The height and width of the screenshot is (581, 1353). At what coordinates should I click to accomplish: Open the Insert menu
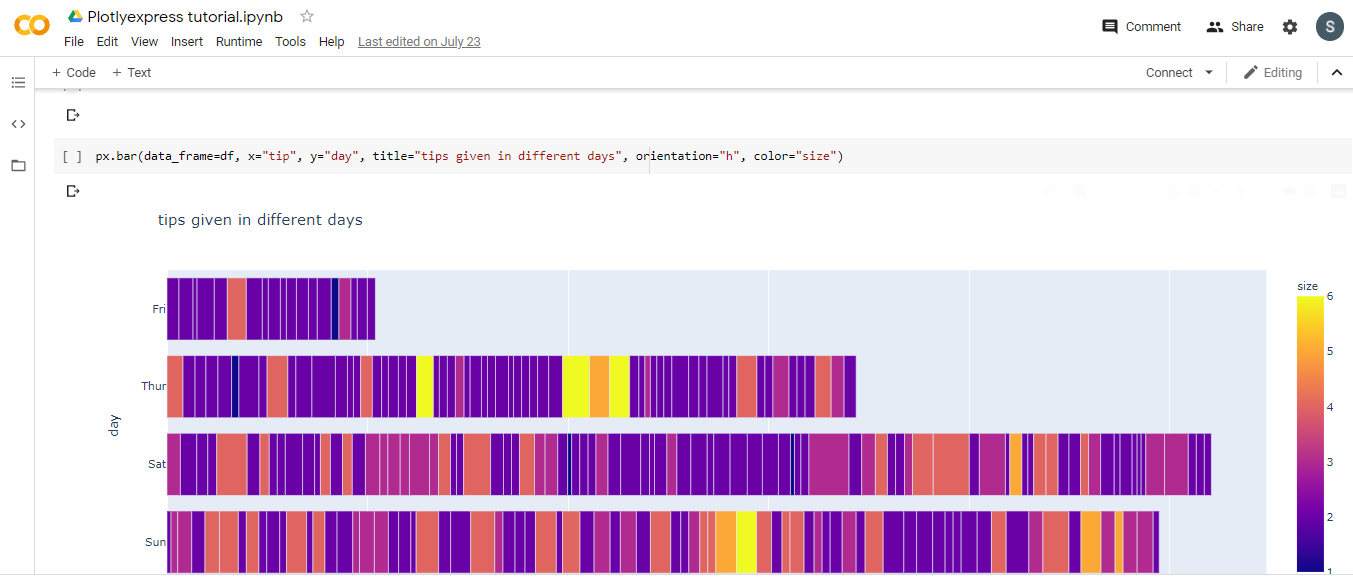[187, 42]
